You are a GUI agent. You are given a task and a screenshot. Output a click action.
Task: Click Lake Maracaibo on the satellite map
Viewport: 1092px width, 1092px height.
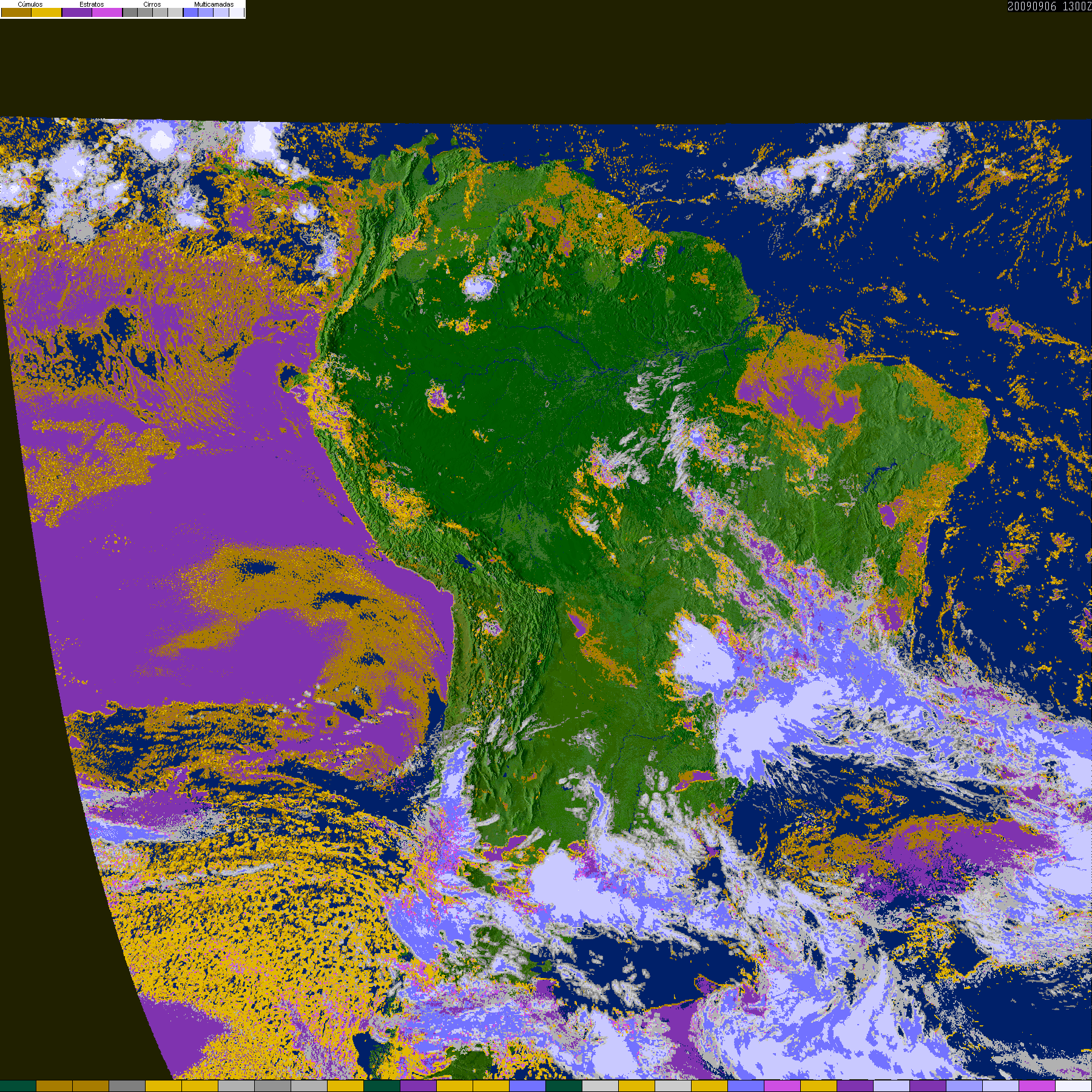point(431,174)
